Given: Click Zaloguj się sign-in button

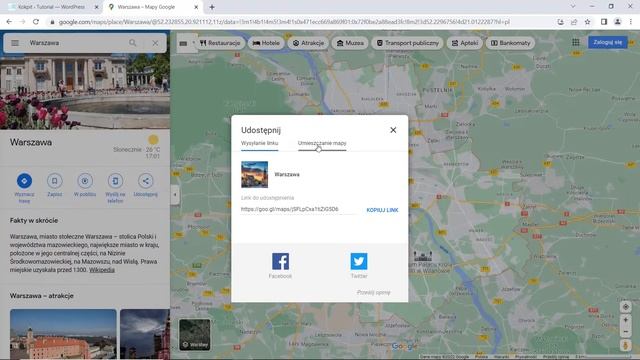Looking at the screenshot, I should pyautogui.click(x=608, y=42).
